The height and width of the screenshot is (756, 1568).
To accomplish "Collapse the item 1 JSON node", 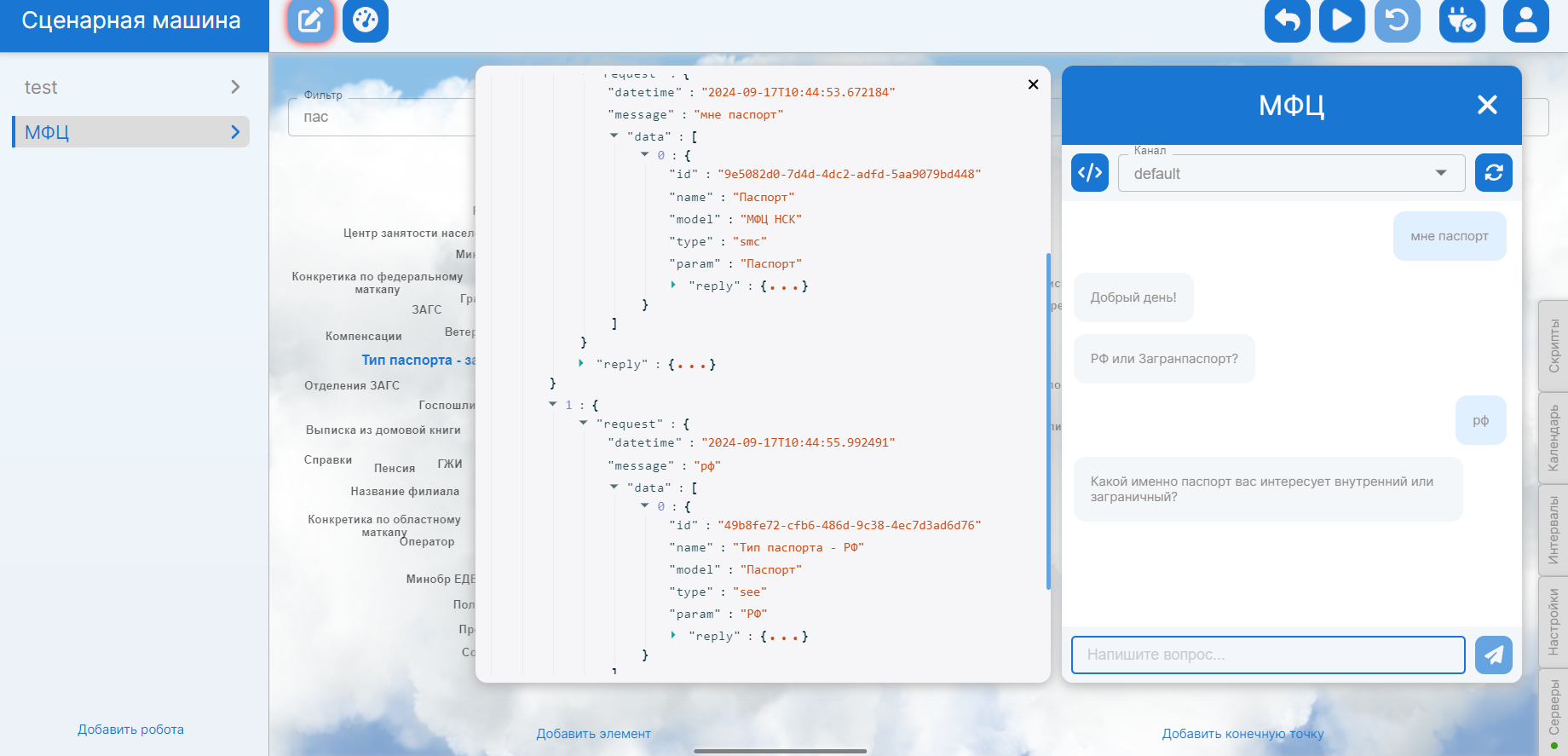I will coord(553,405).
